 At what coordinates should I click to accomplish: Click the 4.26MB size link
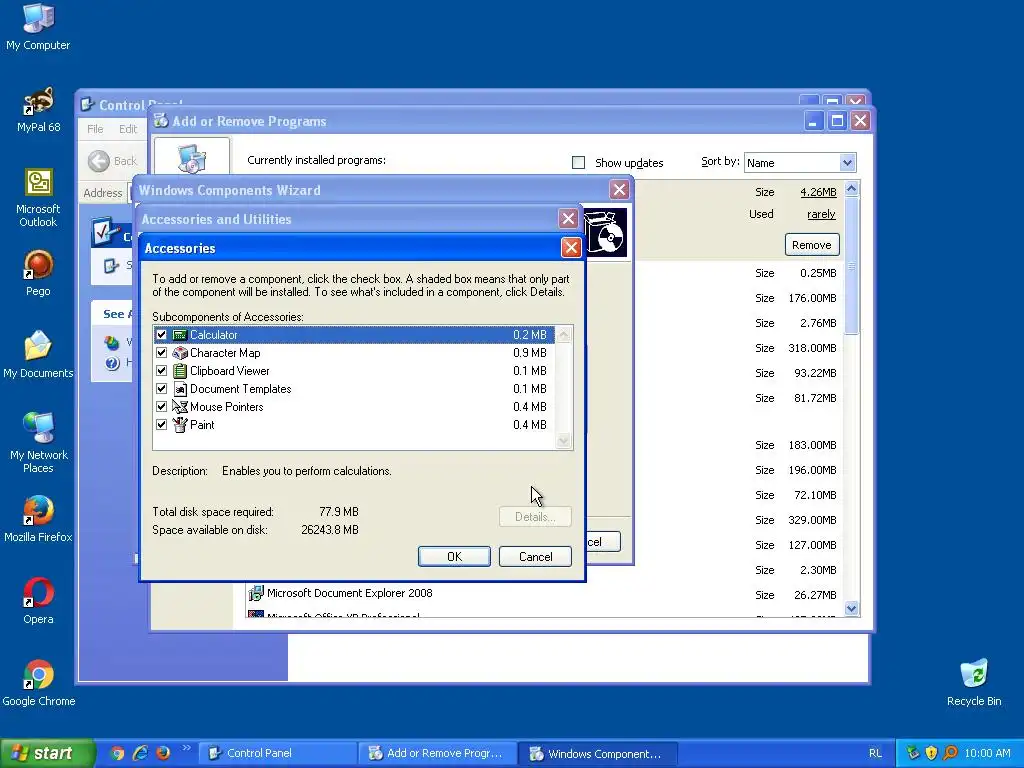[818, 192]
